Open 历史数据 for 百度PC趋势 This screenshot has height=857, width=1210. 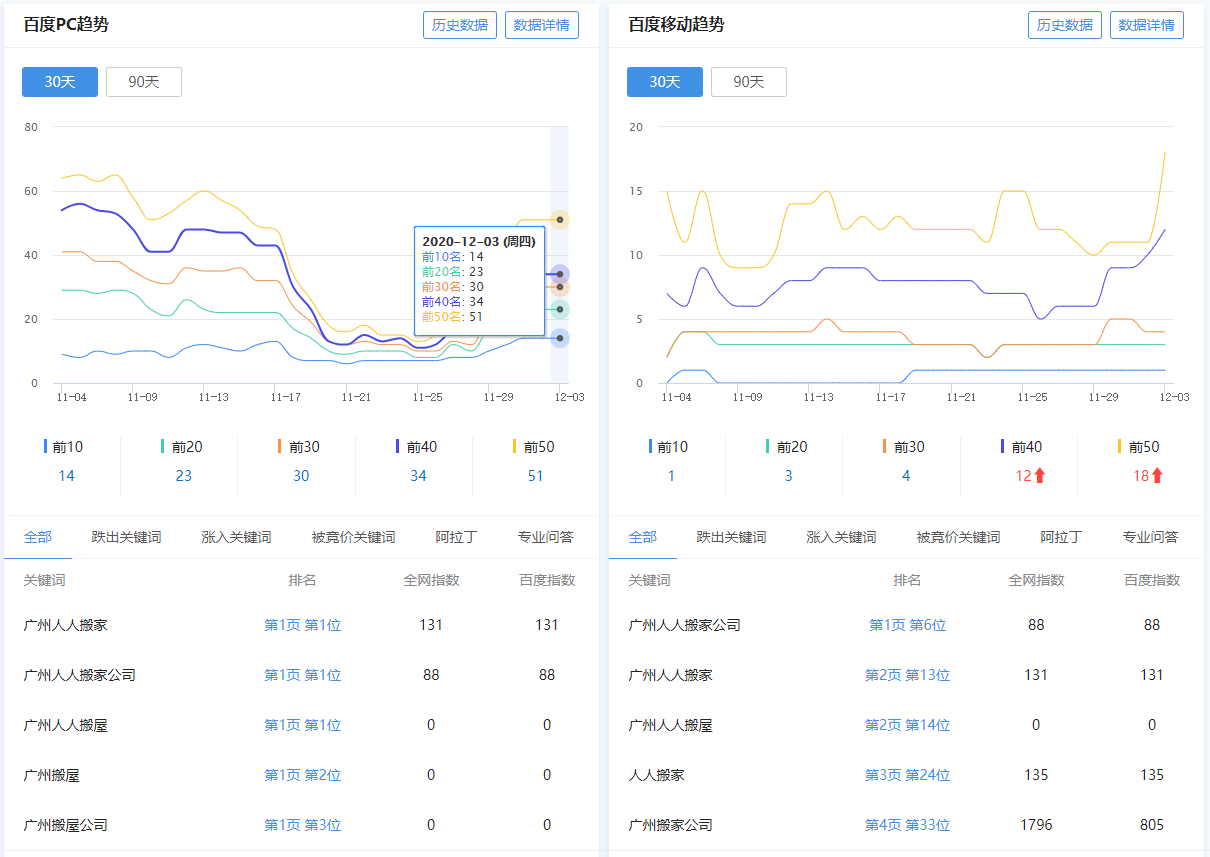[x=459, y=25]
